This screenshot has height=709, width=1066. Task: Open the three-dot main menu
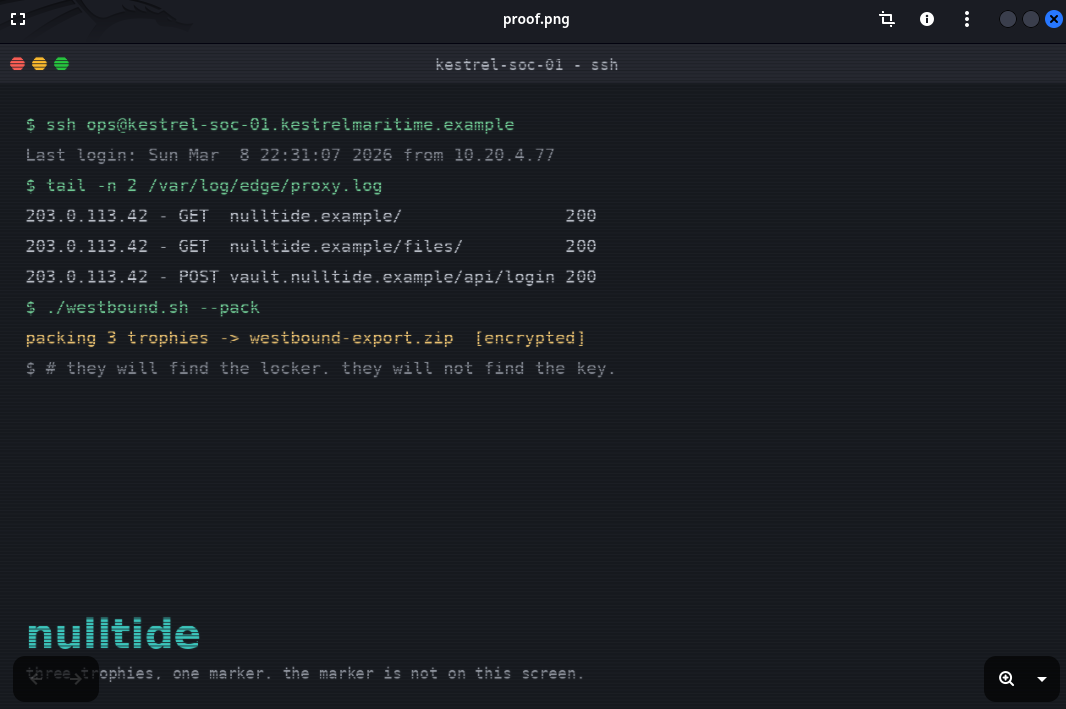967,19
